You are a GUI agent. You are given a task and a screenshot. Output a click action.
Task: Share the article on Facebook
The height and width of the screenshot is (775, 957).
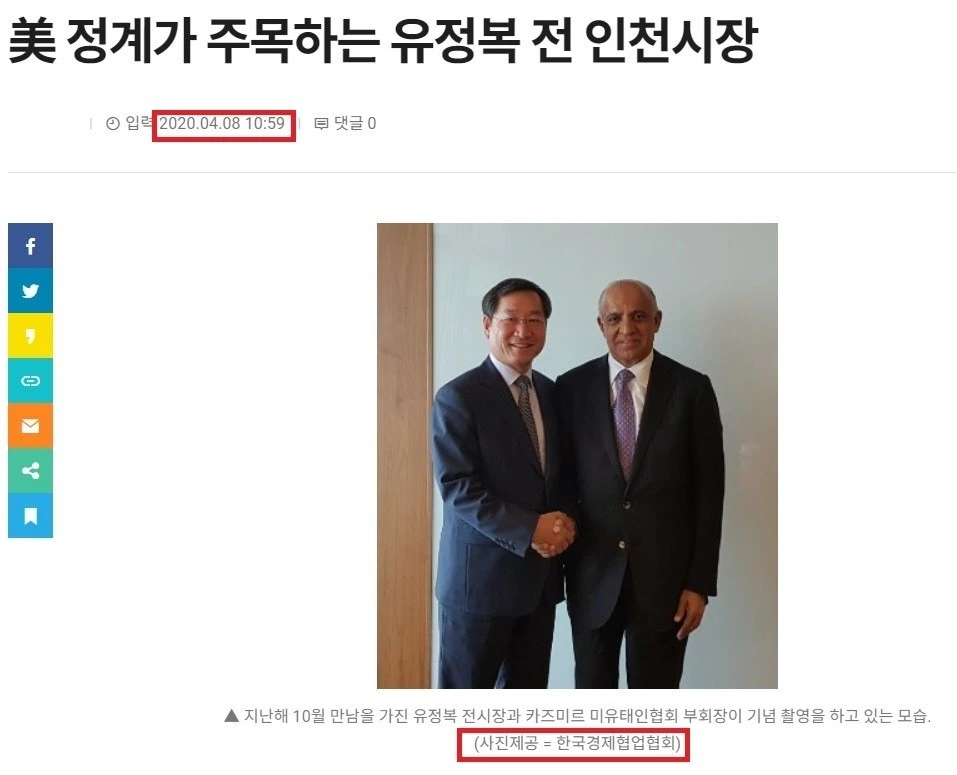click(x=31, y=246)
